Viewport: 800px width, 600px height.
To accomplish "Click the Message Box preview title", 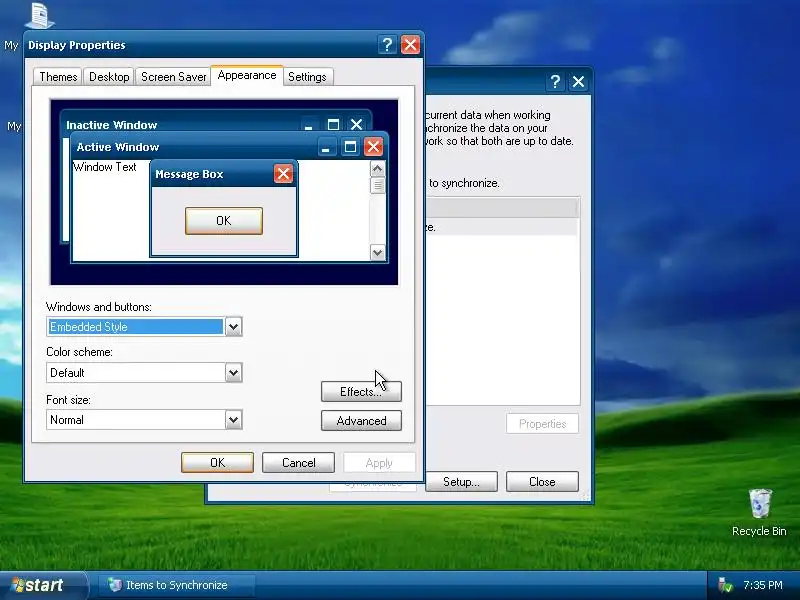I will tap(189, 174).
